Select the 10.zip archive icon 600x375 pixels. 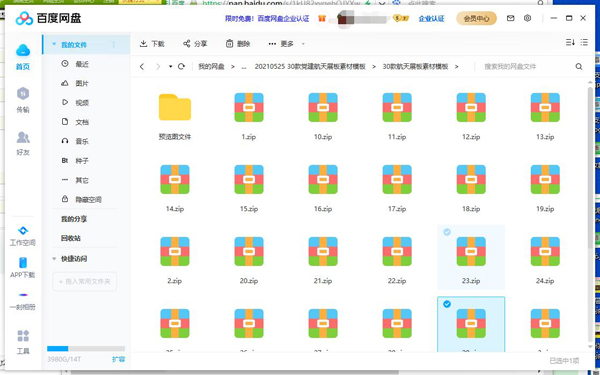[x=323, y=107]
